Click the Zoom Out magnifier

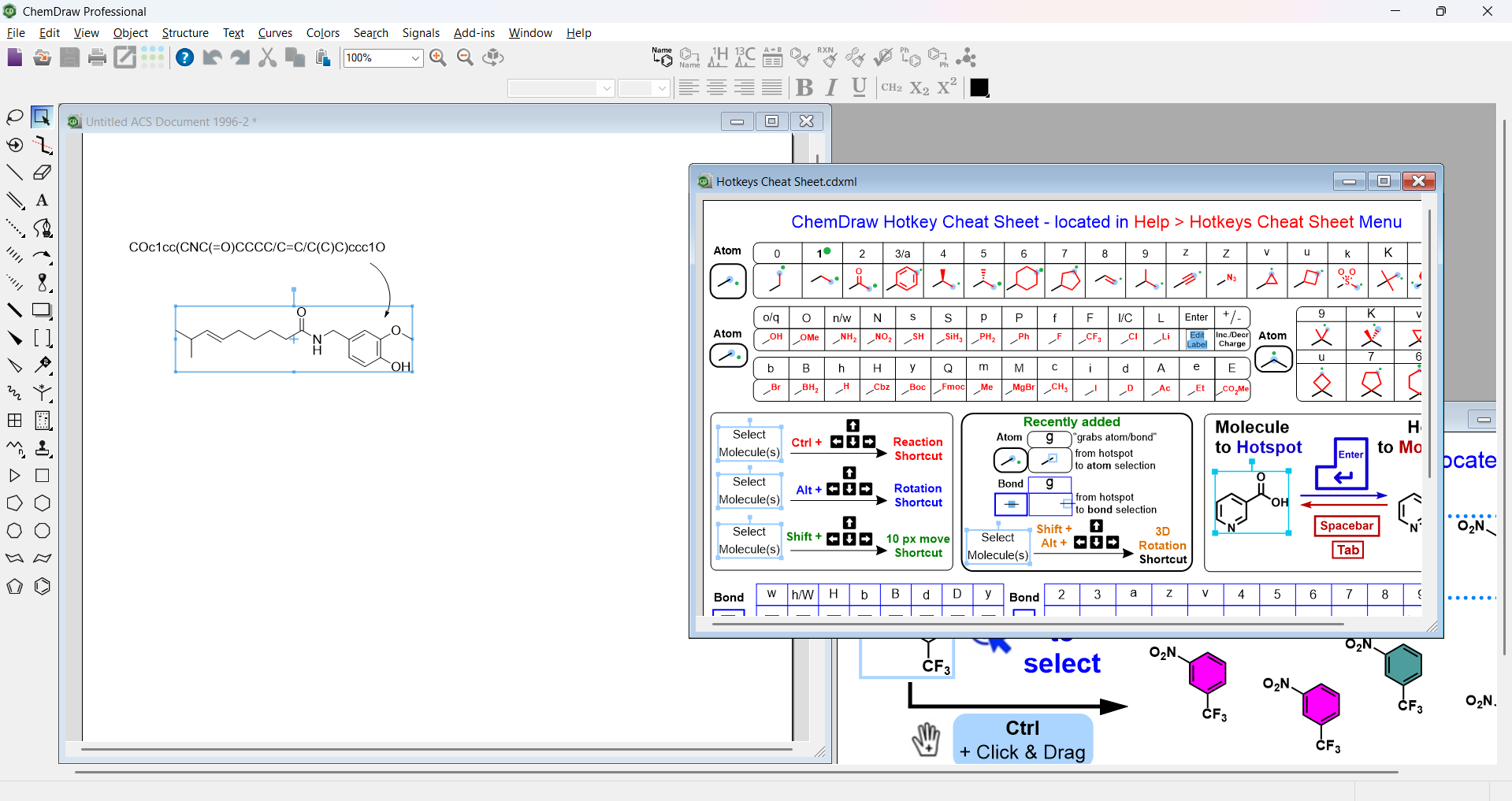tap(466, 57)
